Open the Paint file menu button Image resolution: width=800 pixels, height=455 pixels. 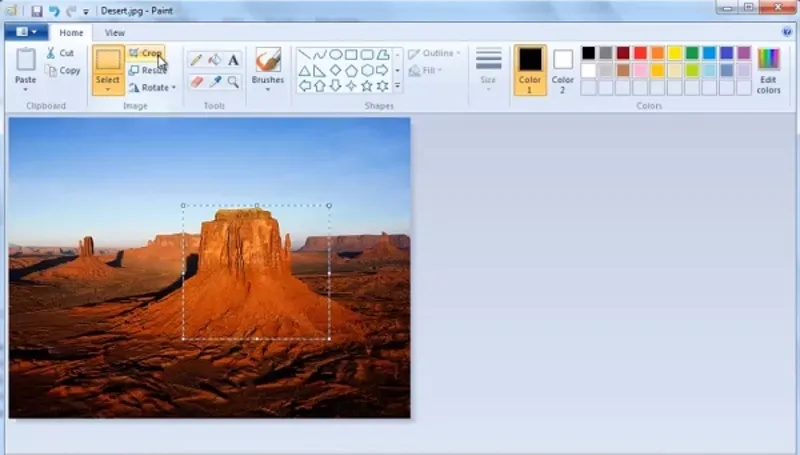(x=25, y=32)
